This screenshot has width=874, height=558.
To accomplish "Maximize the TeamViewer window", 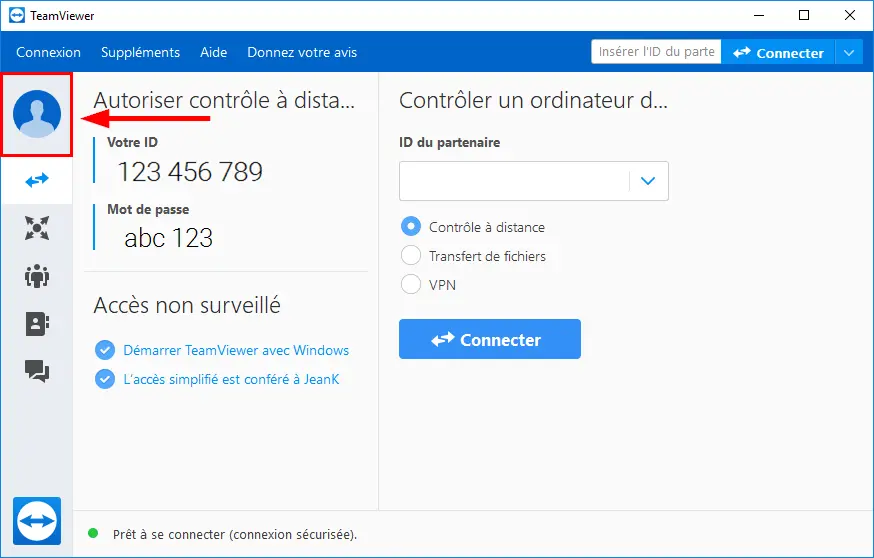I will 804,16.
